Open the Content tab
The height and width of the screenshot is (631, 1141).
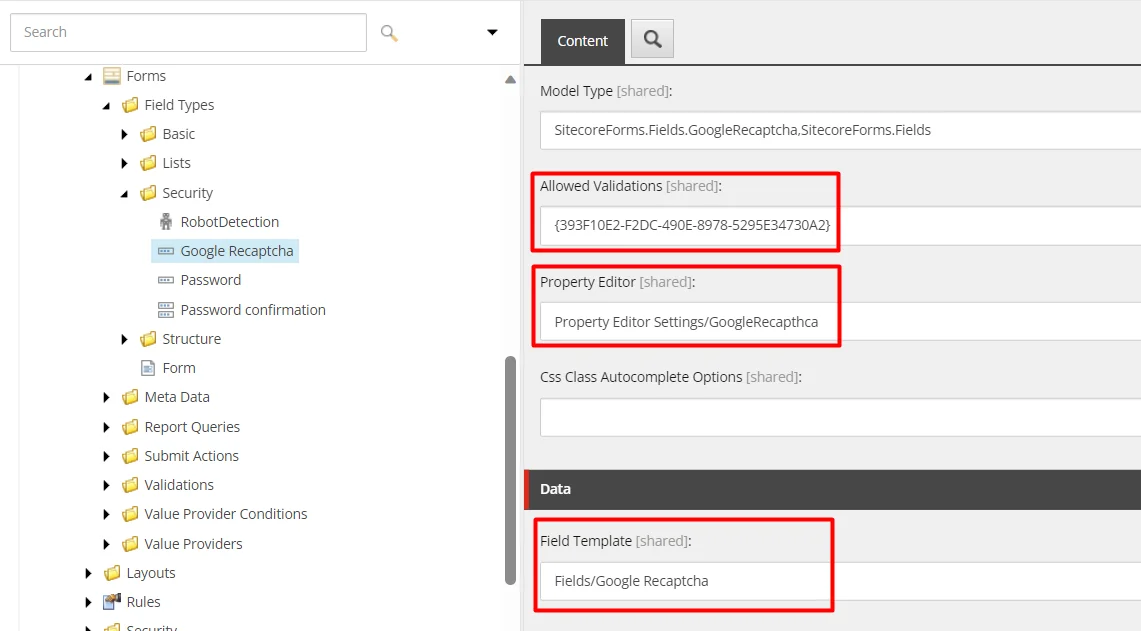[x=582, y=41]
